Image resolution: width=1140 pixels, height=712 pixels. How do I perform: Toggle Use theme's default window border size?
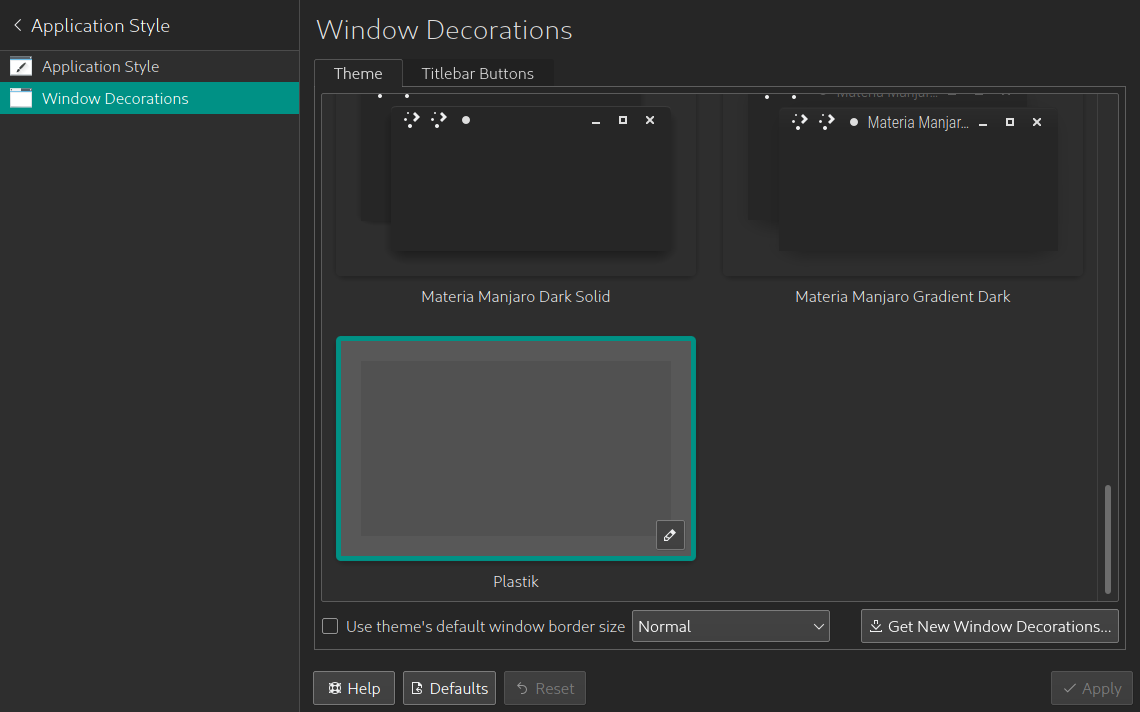330,626
